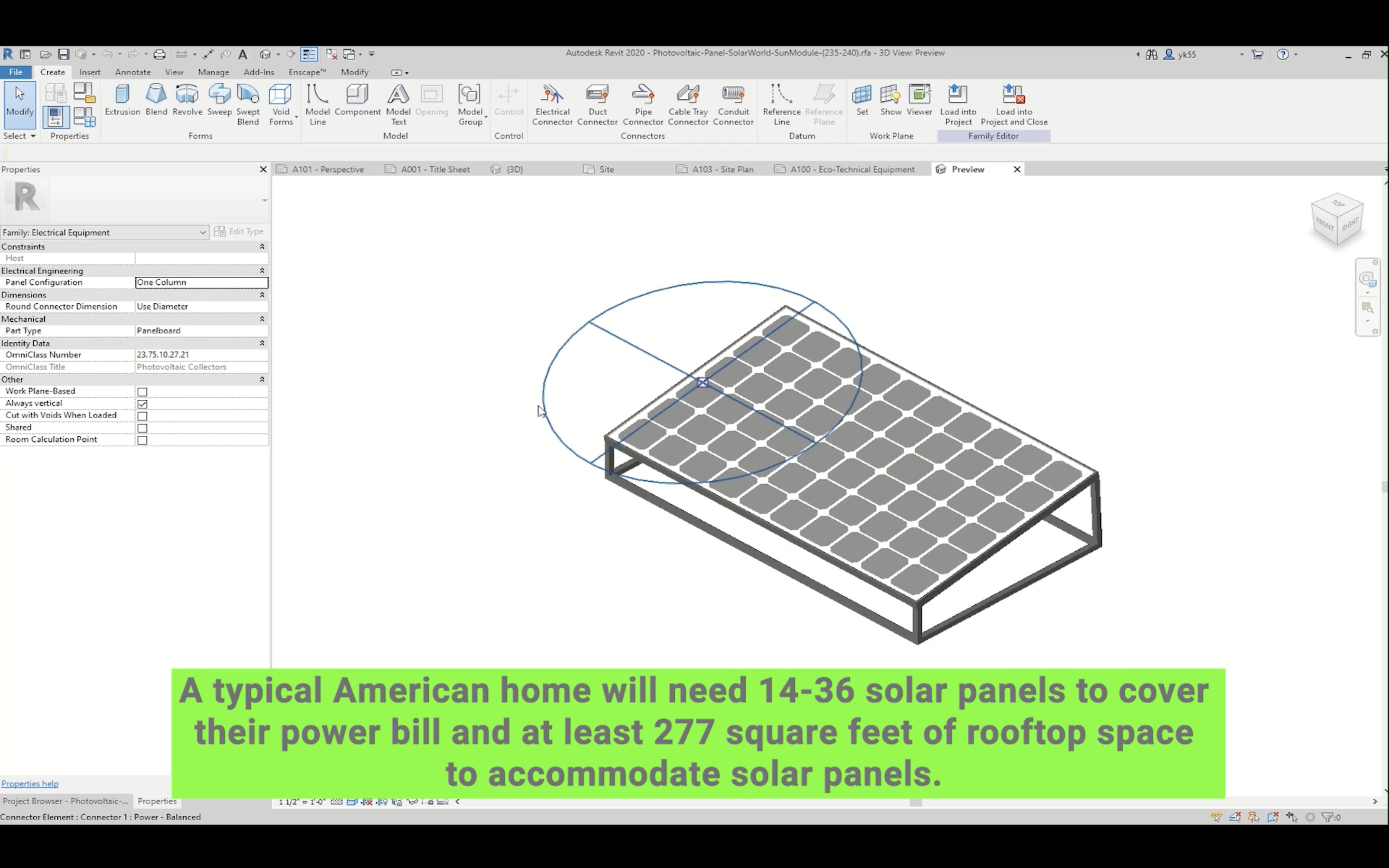Select the Extrusion tool
The width and height of the screenshot is (1389, 868).
click(122, 100)
